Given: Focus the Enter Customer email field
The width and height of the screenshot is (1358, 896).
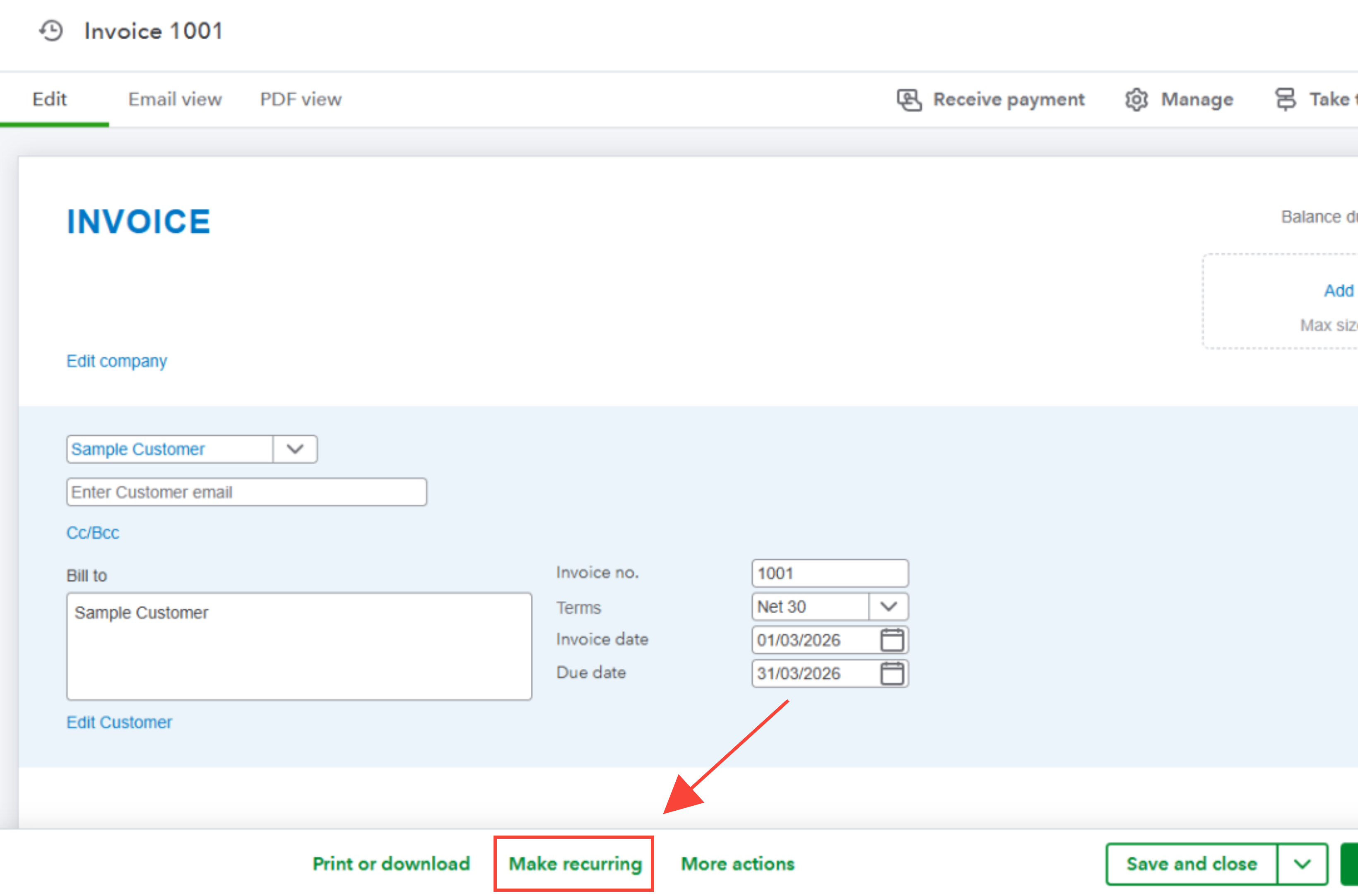Looking at the screenshot, I should point(246,492).
